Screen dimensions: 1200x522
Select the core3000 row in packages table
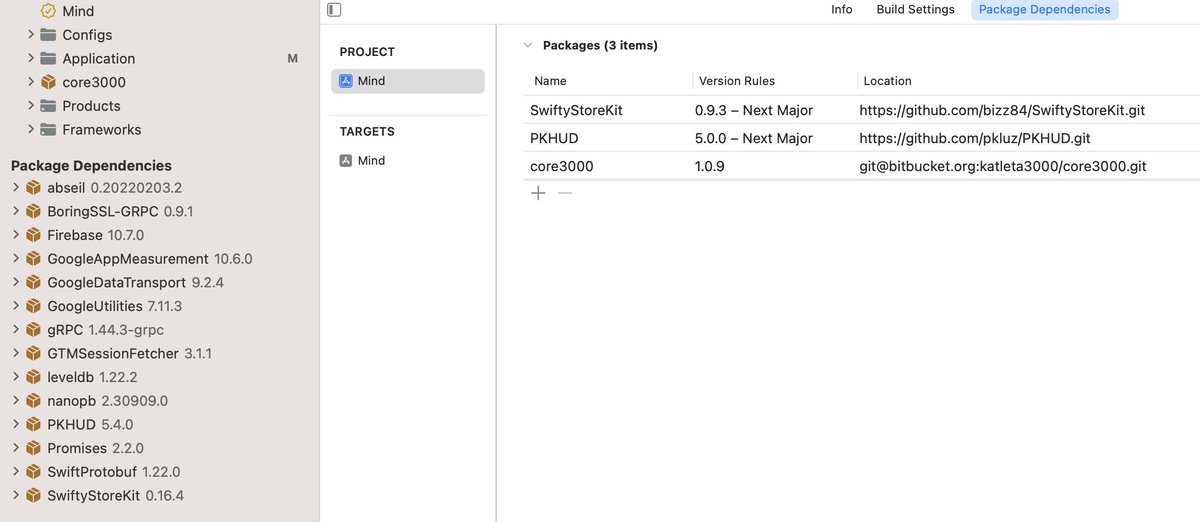click(x=861, y=166)
